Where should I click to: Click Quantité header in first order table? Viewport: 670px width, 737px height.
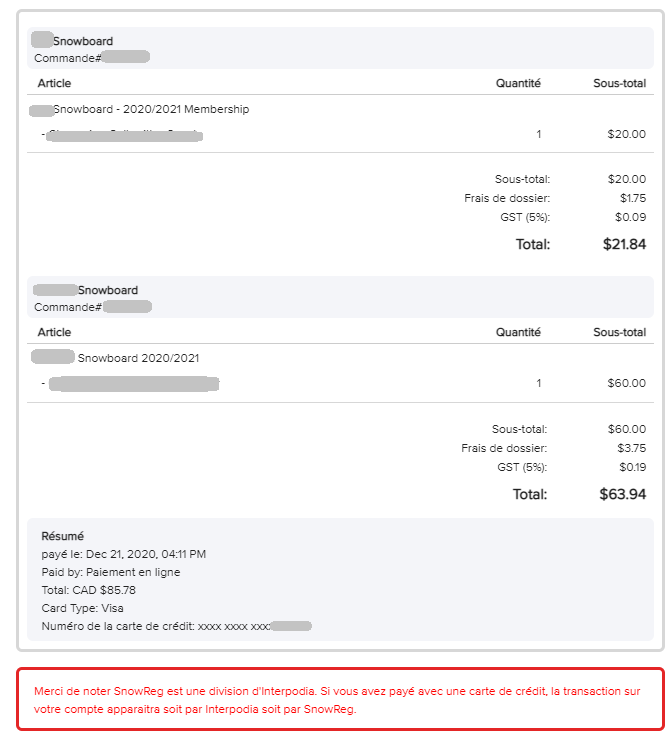(518, 83)
